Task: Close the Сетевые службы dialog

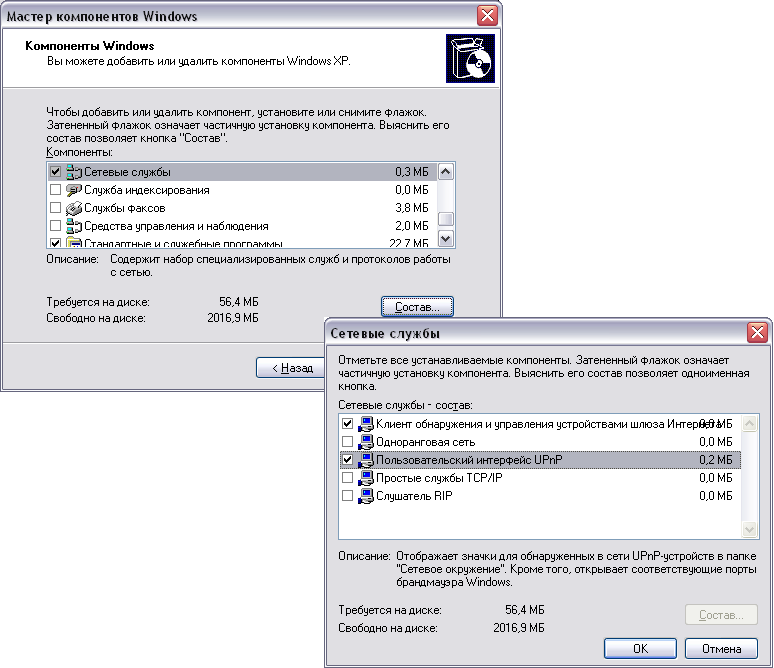Action: coord(757,332)
